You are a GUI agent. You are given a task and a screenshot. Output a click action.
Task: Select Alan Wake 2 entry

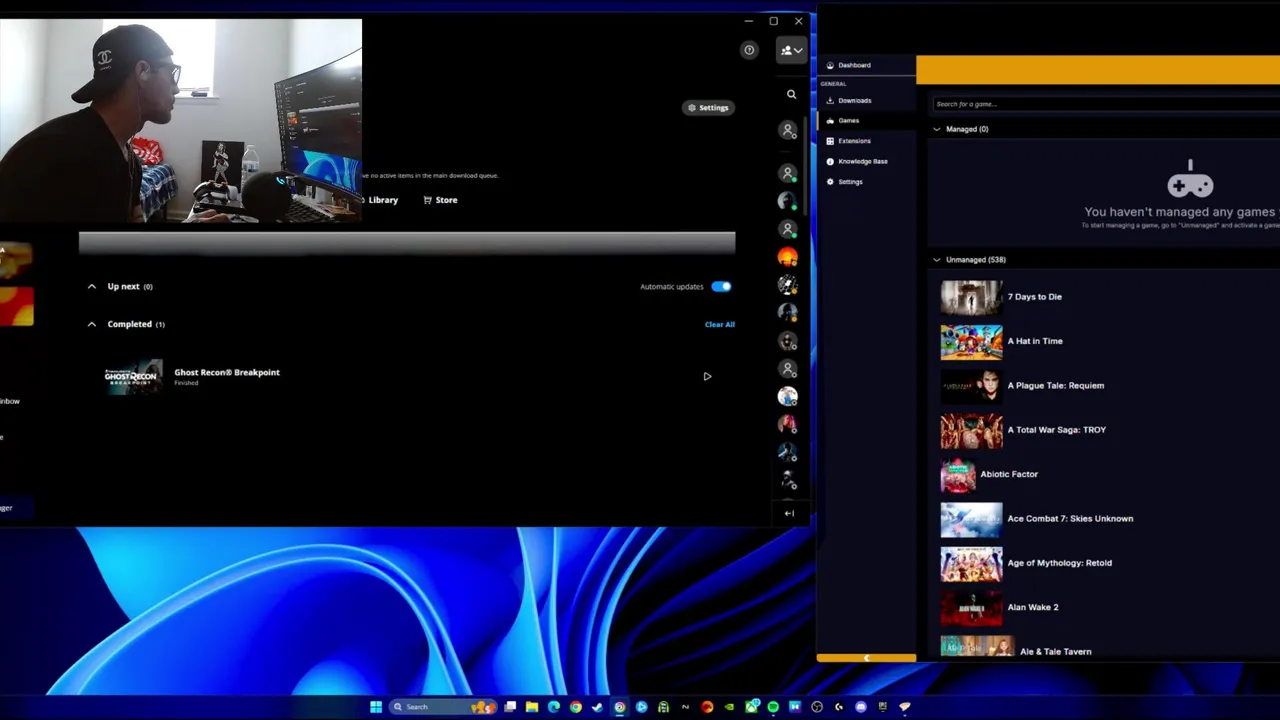point(1032,607)
